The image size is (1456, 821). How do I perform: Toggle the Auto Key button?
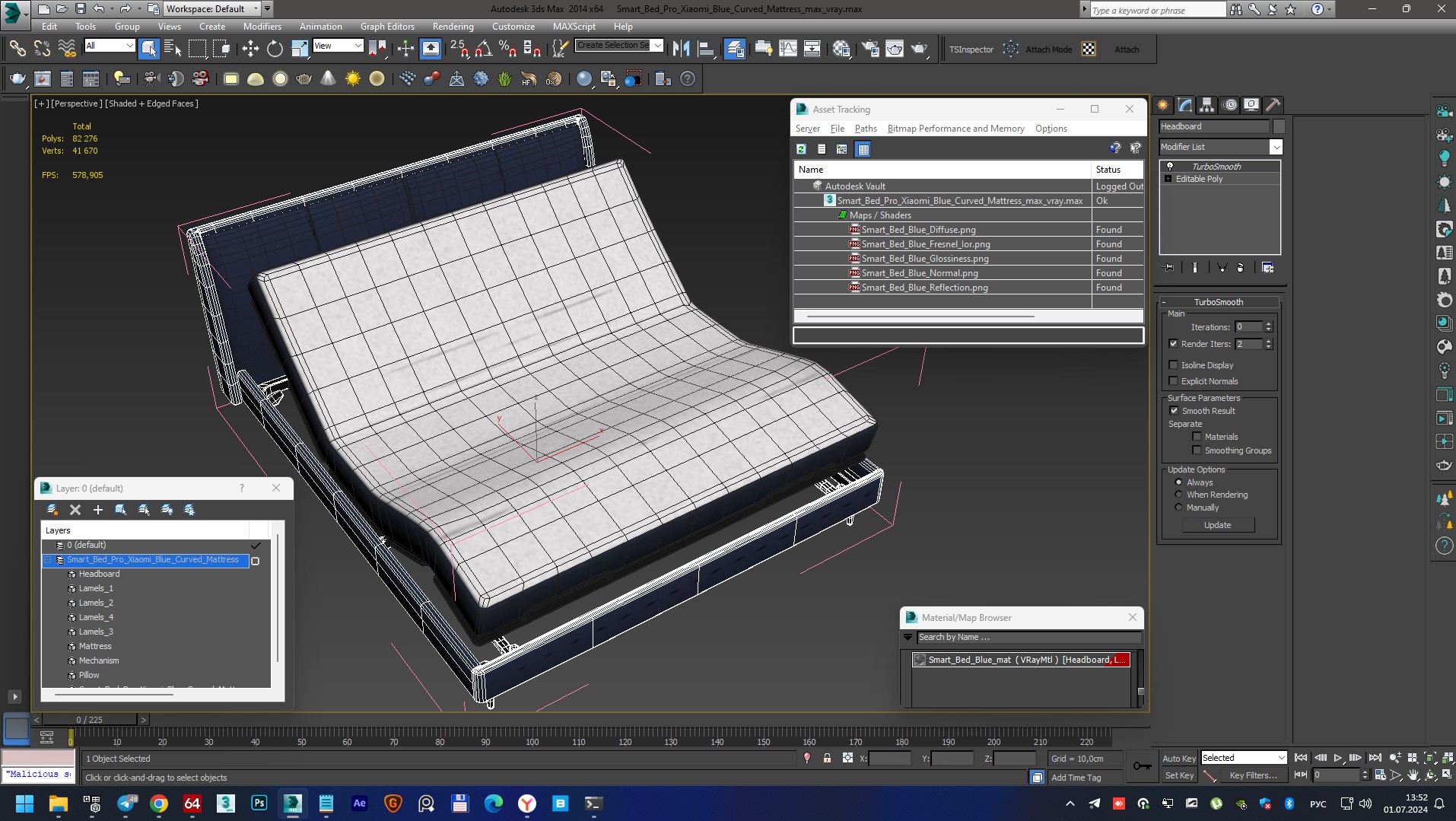1178,759
